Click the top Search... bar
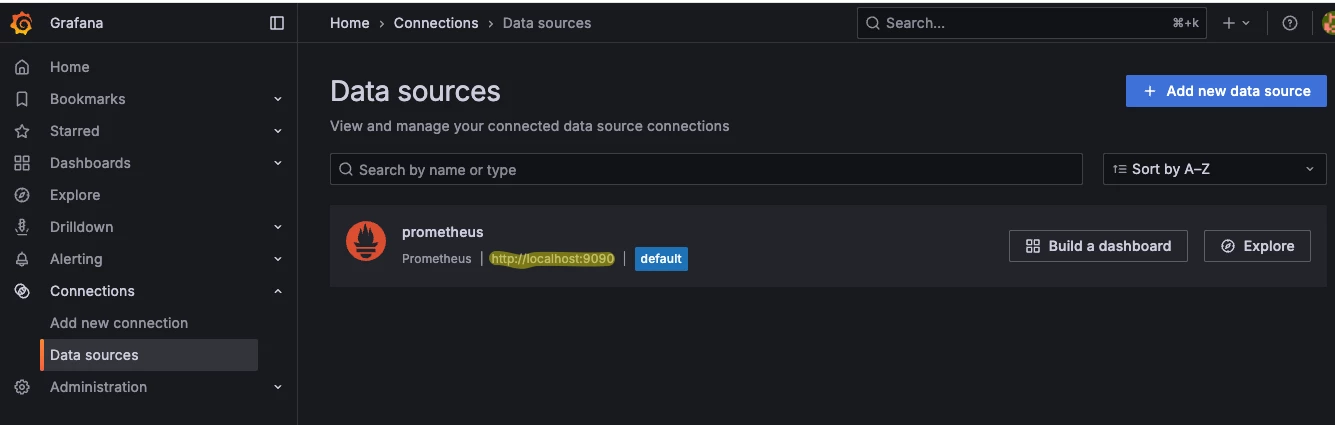 coord(1032,23)
